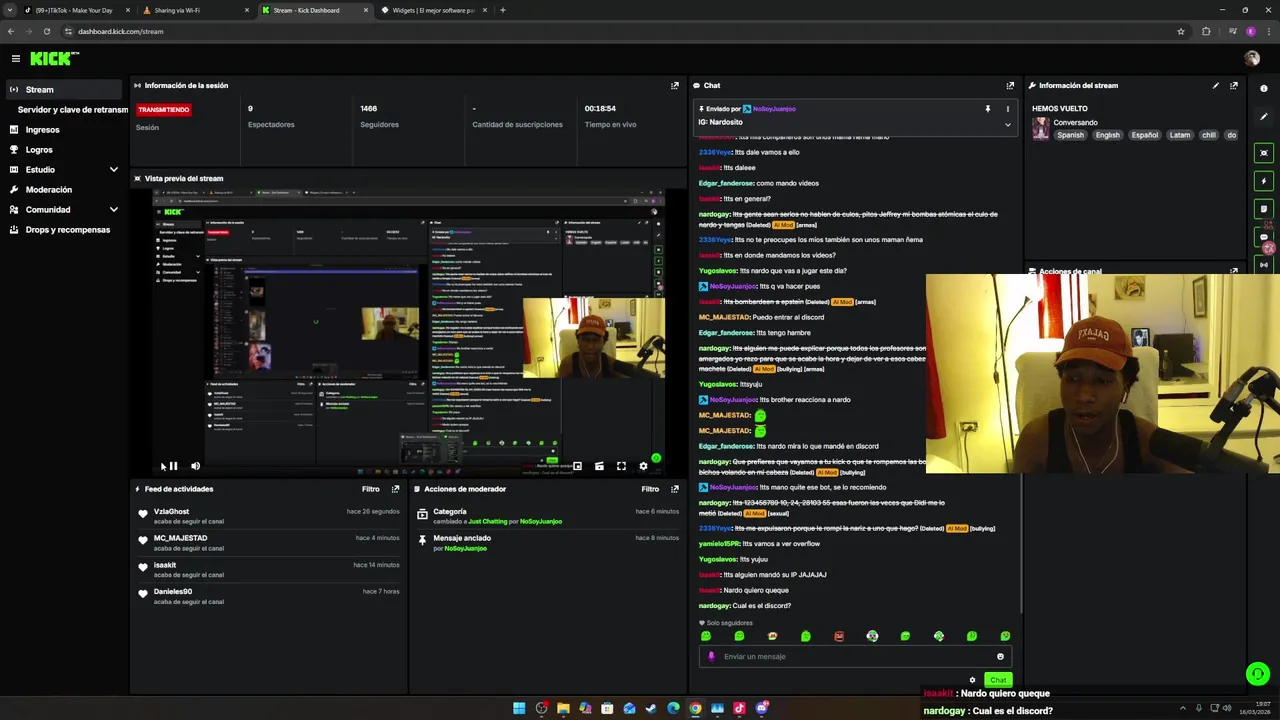Screen dimensions: 1280x720
Task: Click pencil shortcut in right sidebar
Action: pos(1264,117)
